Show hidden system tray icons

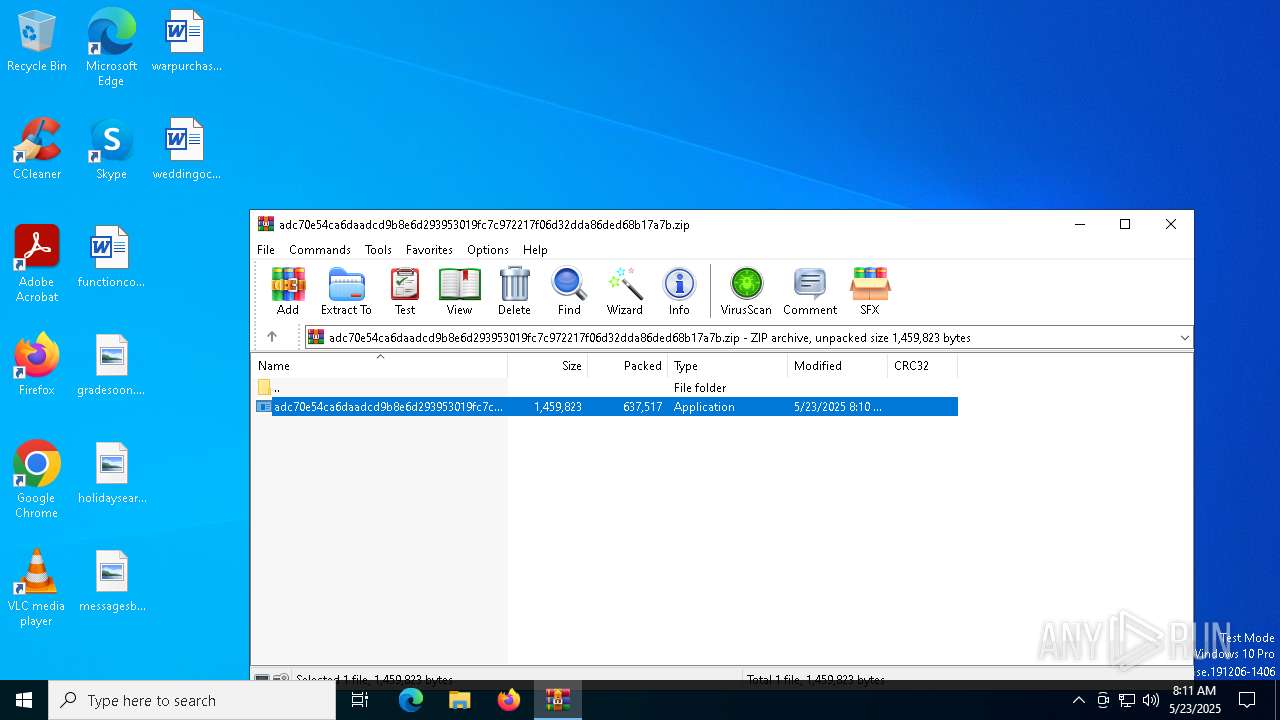[x=1078, y=700]
